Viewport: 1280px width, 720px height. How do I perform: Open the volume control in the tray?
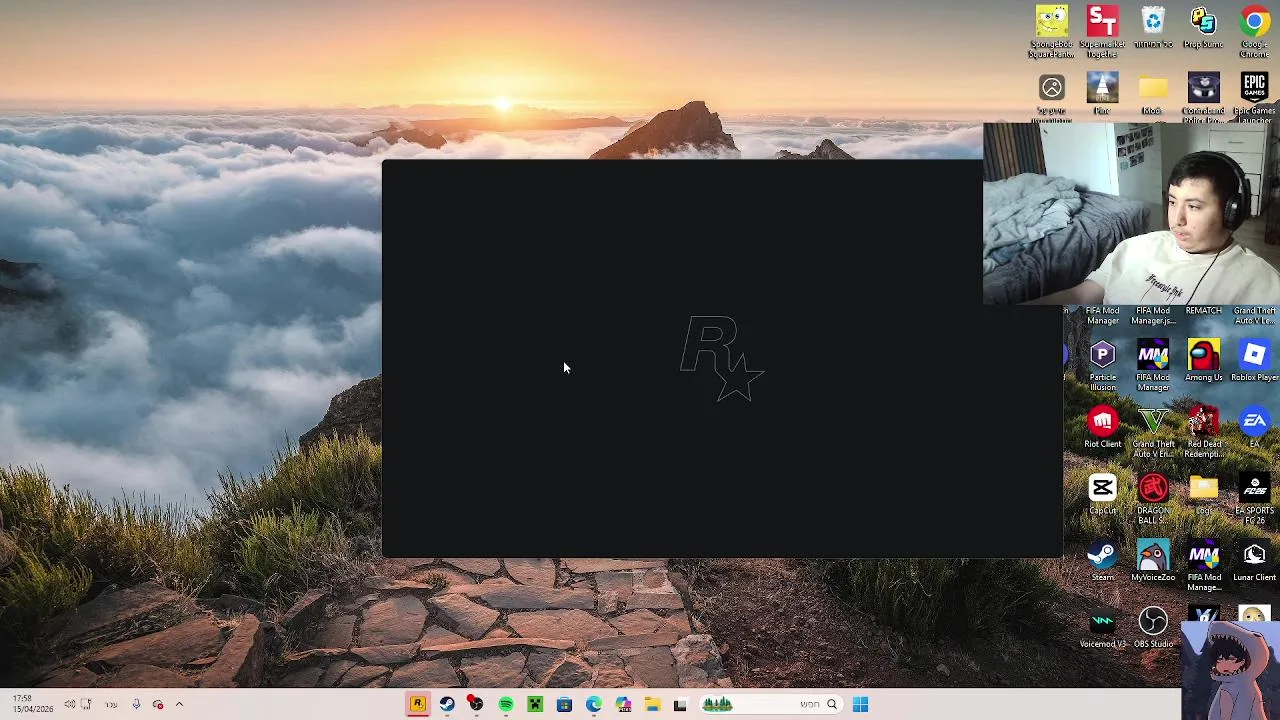[70, 704]
